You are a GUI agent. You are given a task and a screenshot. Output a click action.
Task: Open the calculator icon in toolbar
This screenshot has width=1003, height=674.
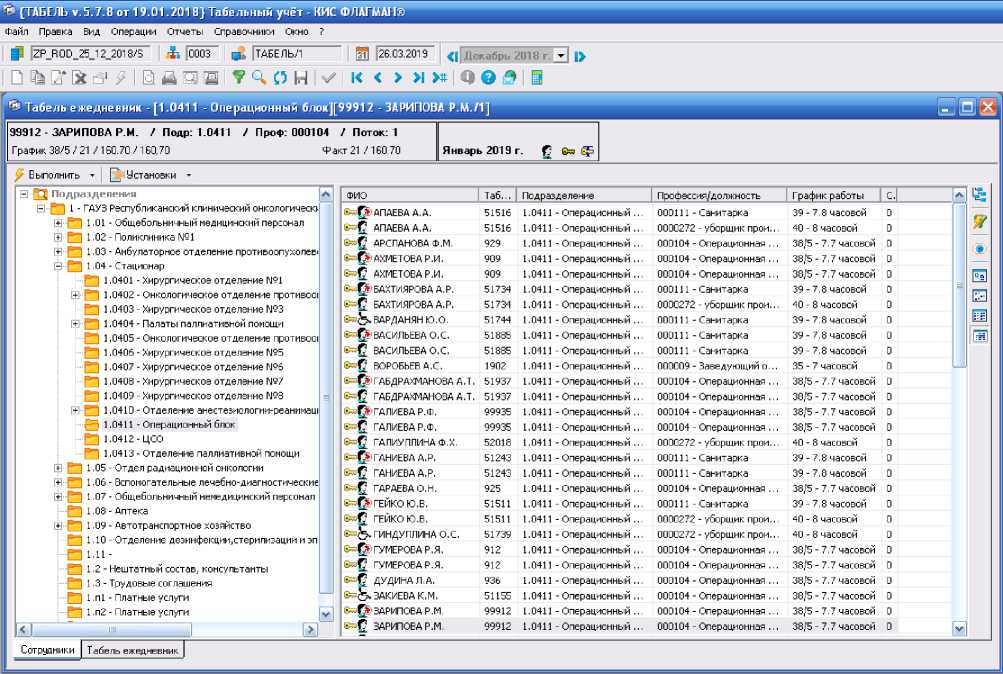(537, 78)
